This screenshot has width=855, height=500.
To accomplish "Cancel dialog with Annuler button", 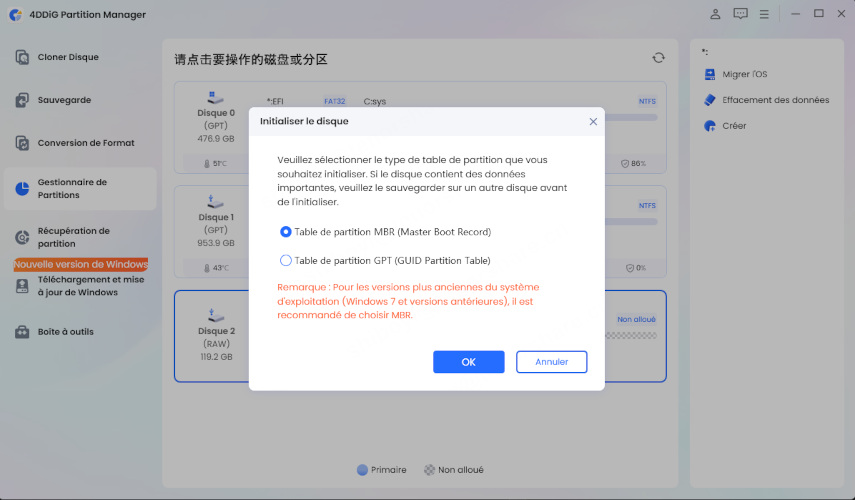I will tap(551, 362).
